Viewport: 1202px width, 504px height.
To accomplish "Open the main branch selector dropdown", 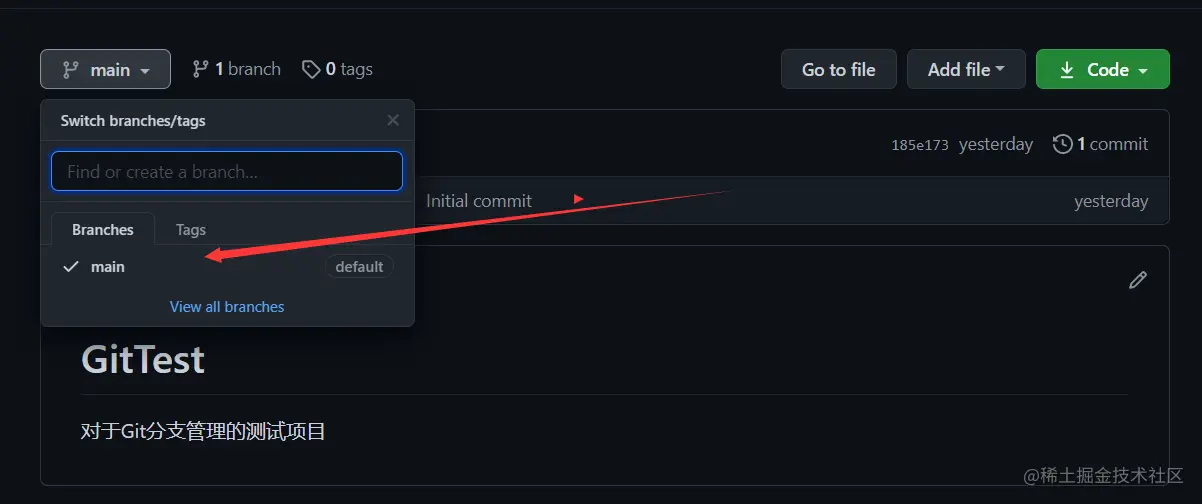I will pyautogui.click(x=106, y=70).
